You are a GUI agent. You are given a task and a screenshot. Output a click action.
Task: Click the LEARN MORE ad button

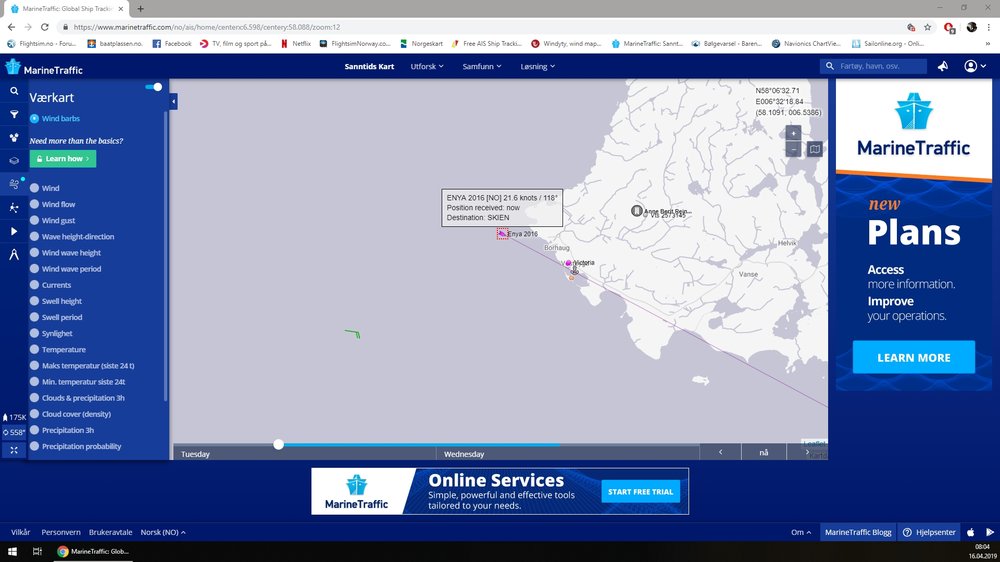pyautogui.click(x=913, y=357)
